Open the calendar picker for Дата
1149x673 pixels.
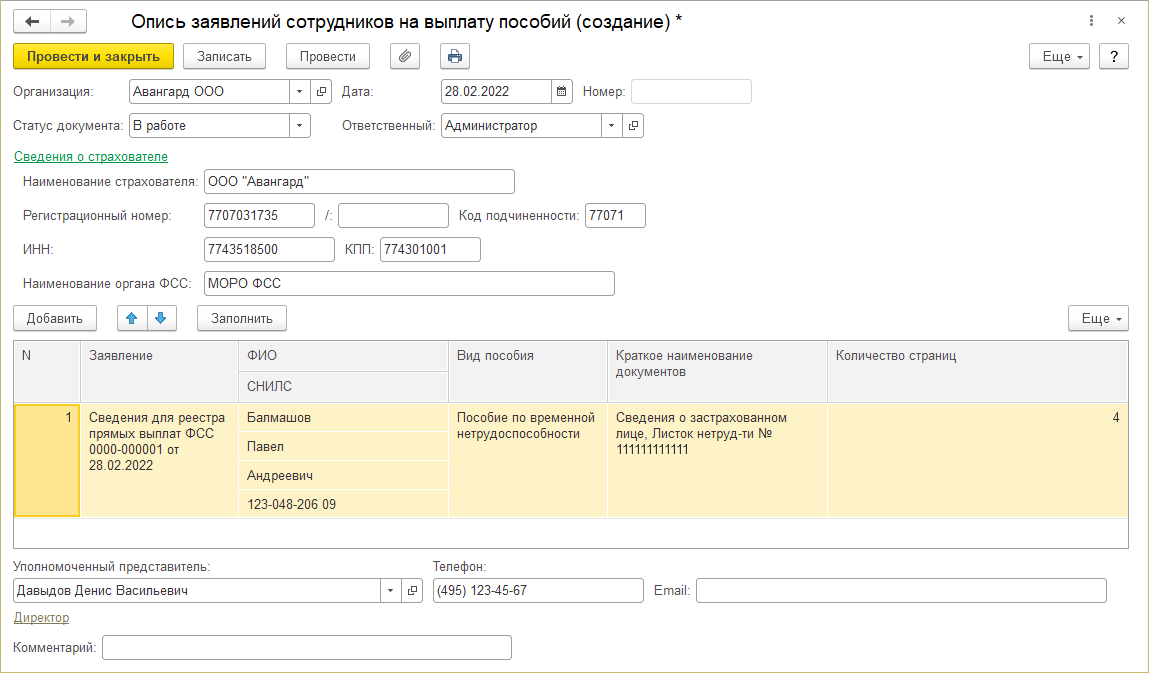coord(562,92)
